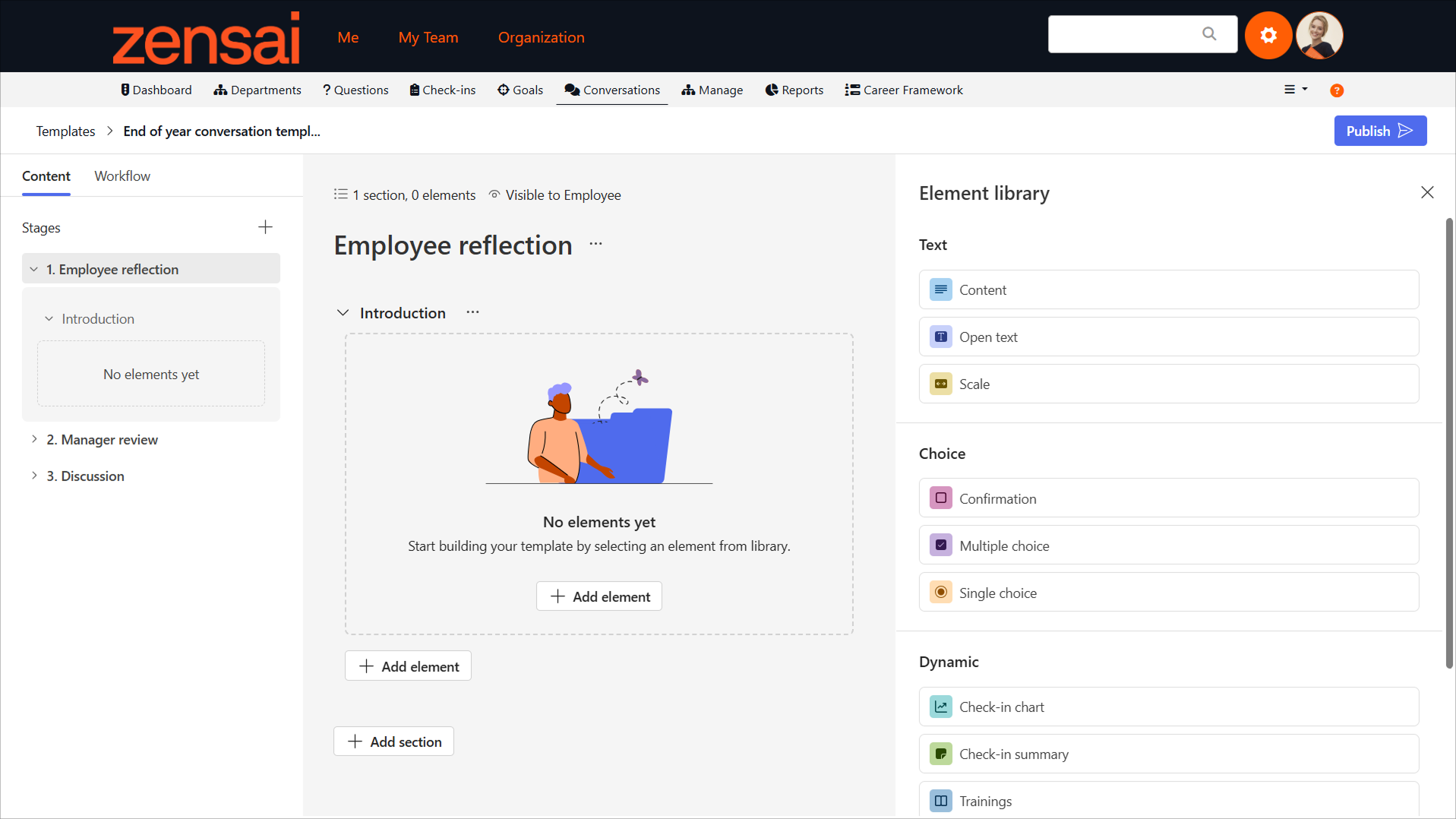Open the list view dropdown menu
This screenshot has width=1456, height=819.
[1296, 90]
